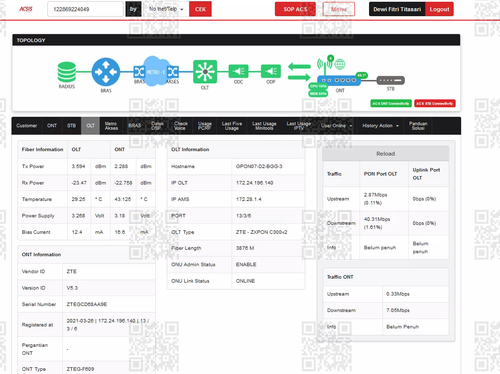This screenshot has height=374, width=500.
Task: Open the Panduan Solusi tab
Action: (418, 126)
